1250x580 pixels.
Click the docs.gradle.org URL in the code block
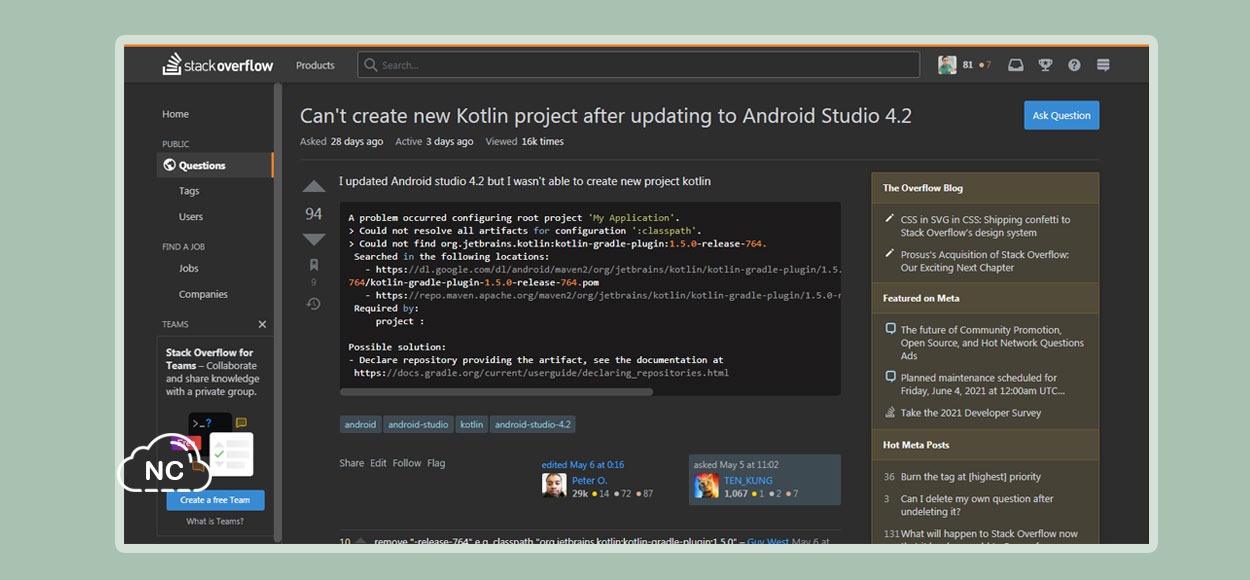point(541,373)
